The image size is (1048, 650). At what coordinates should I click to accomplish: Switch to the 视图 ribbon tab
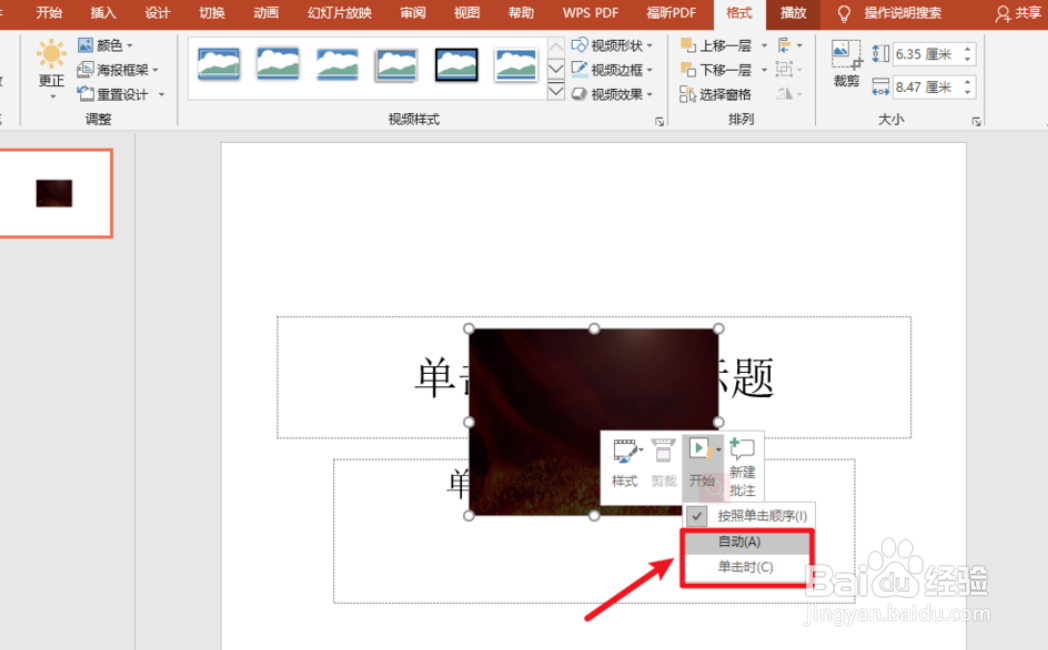467,13
